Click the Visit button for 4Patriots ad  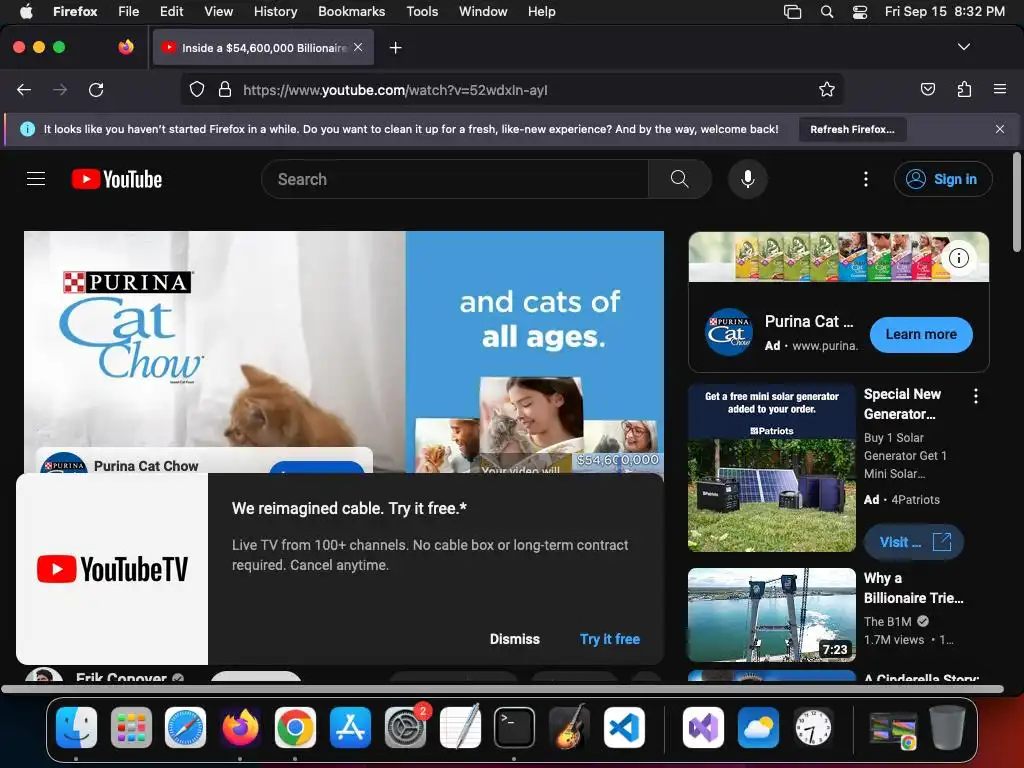914,542
